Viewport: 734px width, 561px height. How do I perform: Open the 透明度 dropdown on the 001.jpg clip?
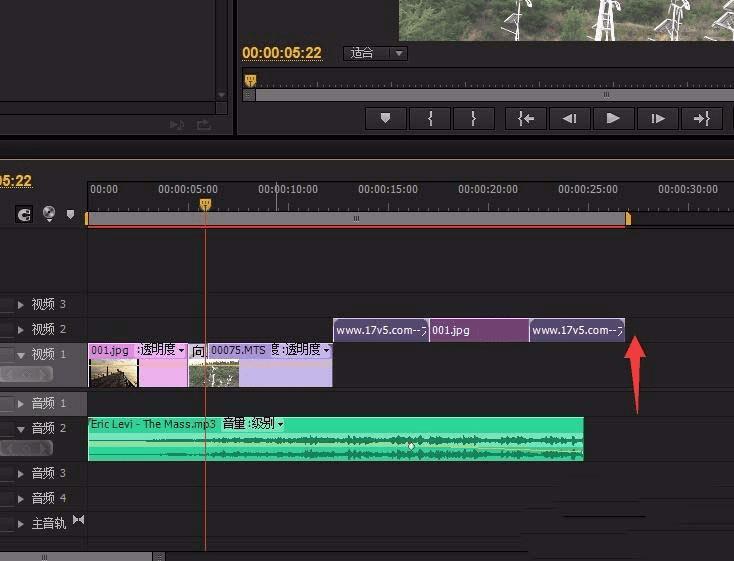tap(181, 350)
